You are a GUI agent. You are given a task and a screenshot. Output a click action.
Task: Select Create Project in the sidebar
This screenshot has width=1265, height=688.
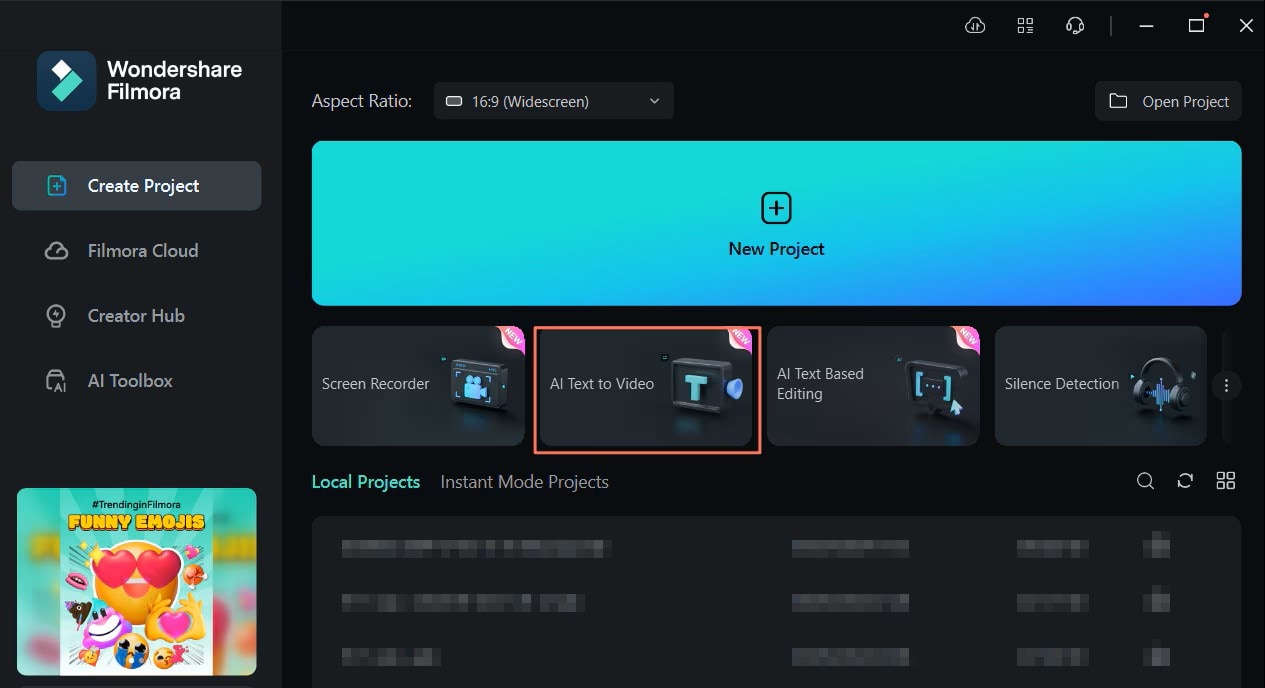coord(137,186)
